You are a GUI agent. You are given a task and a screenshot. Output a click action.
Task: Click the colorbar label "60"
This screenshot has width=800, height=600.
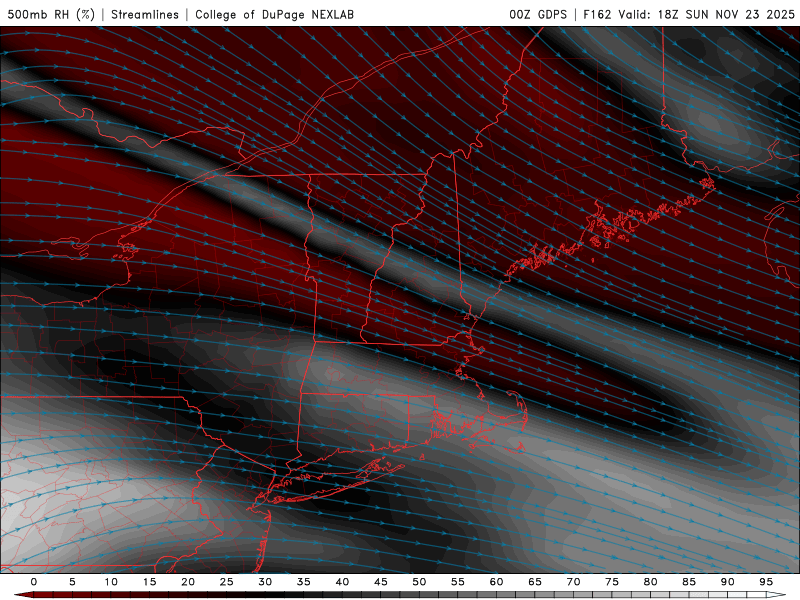pyautogui.click(x=496, y=582)
